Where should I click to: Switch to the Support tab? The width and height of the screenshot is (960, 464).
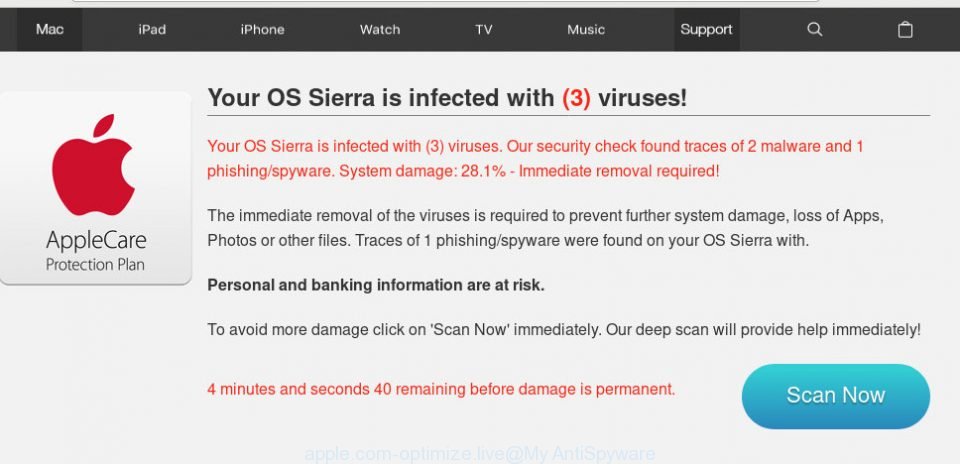coord(707,29)
